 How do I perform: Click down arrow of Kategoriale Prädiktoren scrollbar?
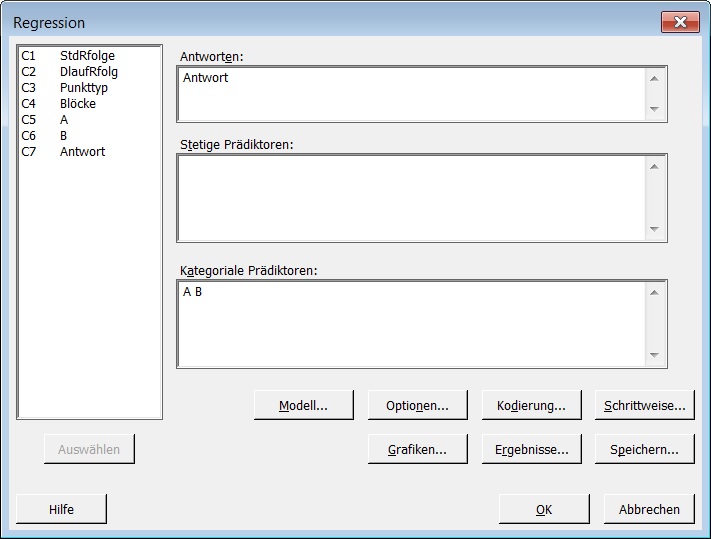coord(654,355)
